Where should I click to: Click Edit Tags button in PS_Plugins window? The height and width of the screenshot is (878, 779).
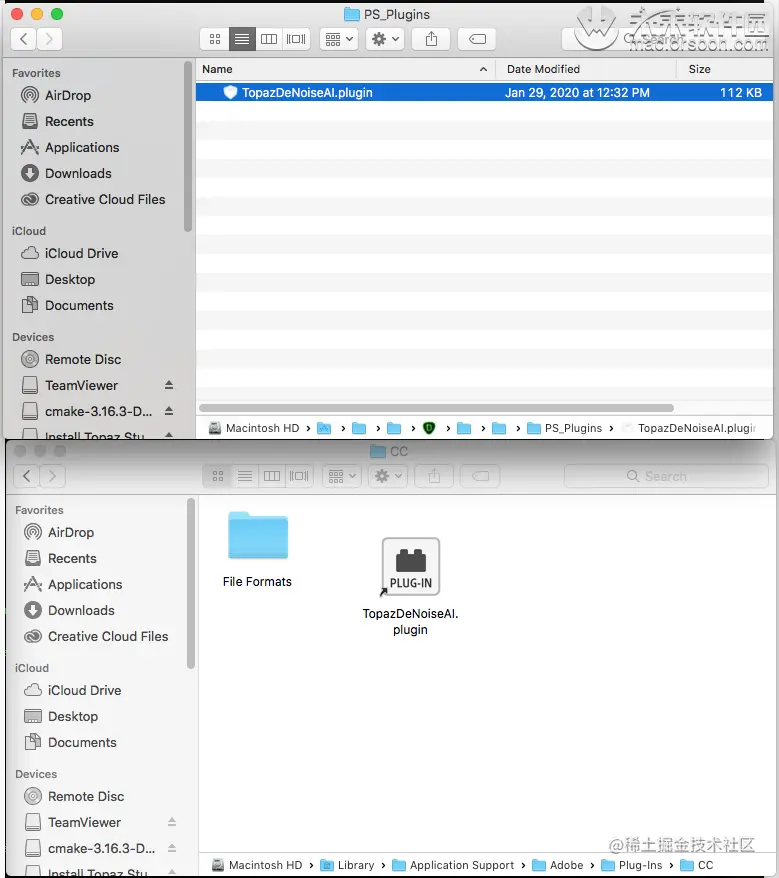(x=477, y=39)
